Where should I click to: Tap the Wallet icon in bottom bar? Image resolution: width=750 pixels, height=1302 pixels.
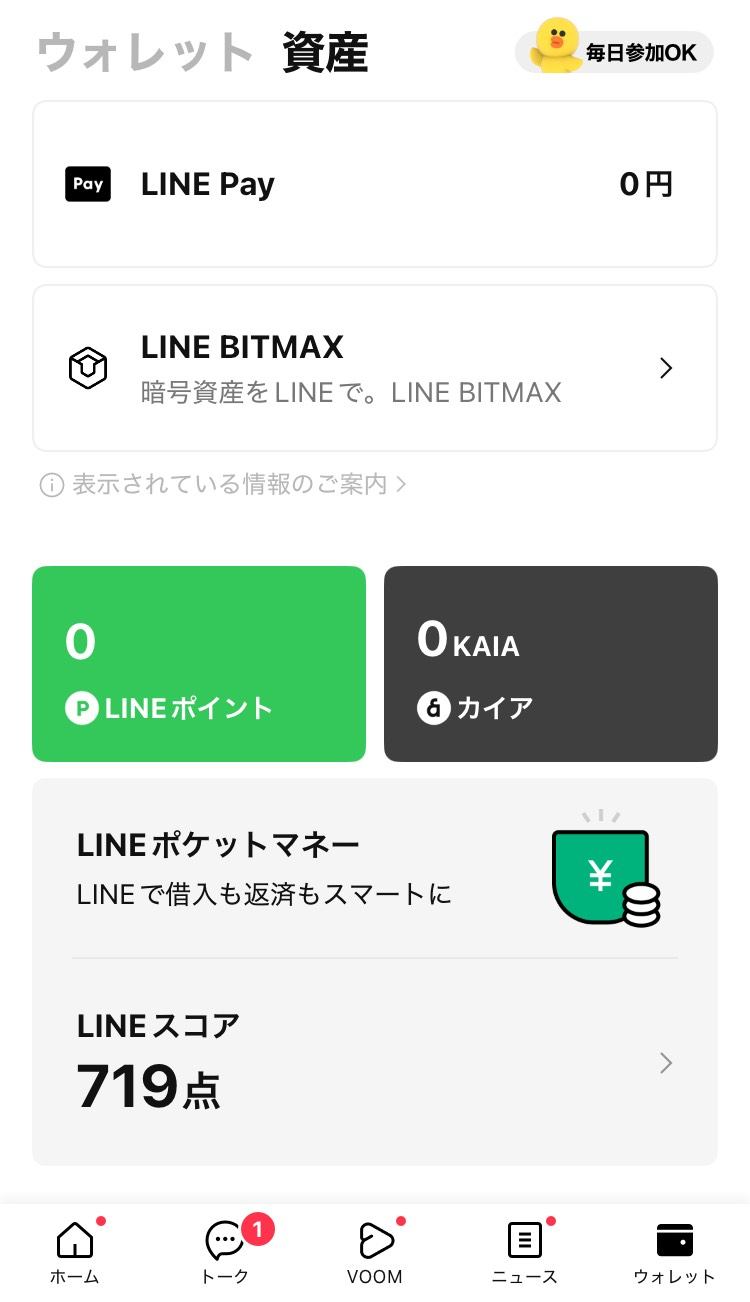click(675, 1240)
